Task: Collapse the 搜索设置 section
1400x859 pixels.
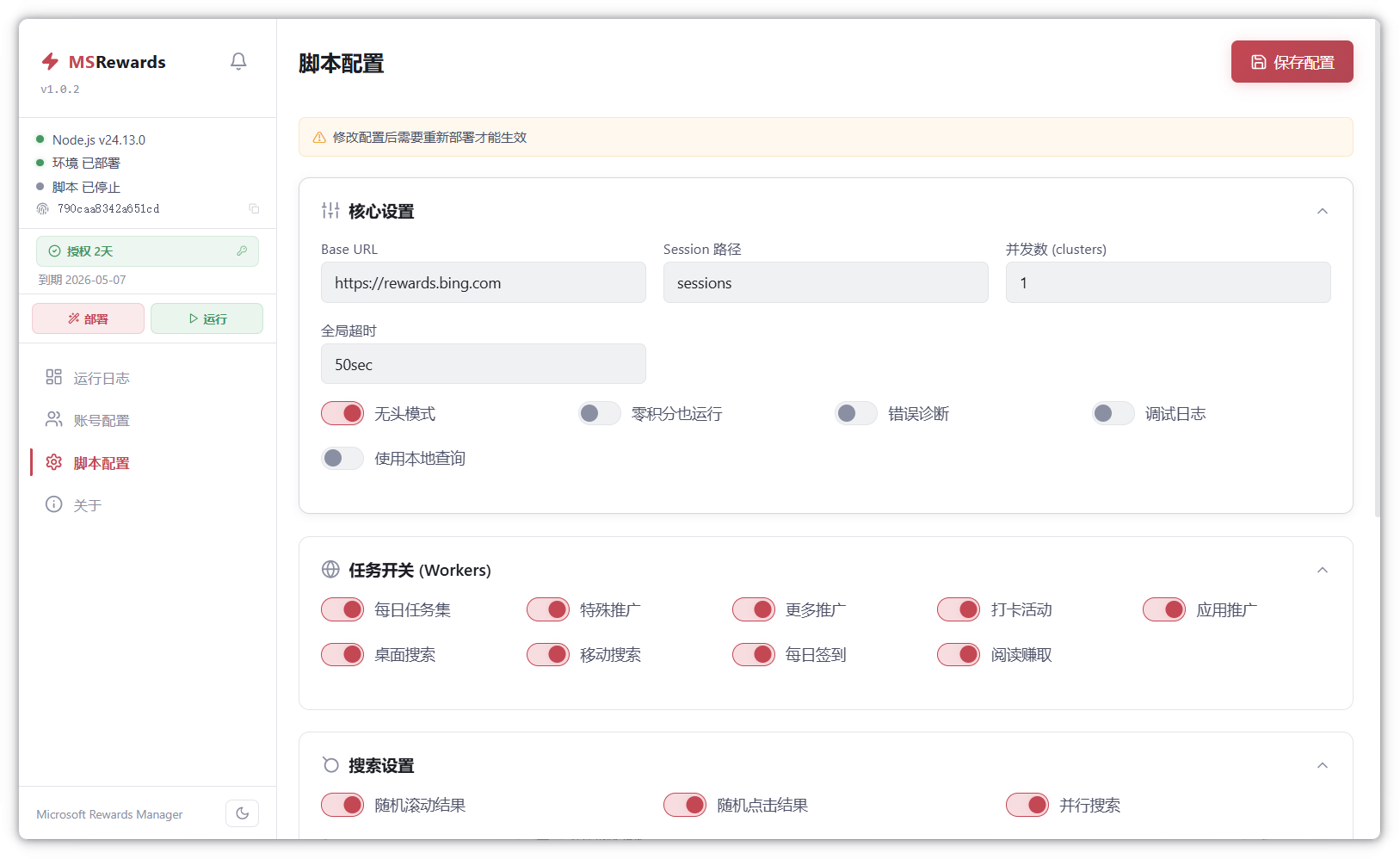Action: [x=1323, y=765]
